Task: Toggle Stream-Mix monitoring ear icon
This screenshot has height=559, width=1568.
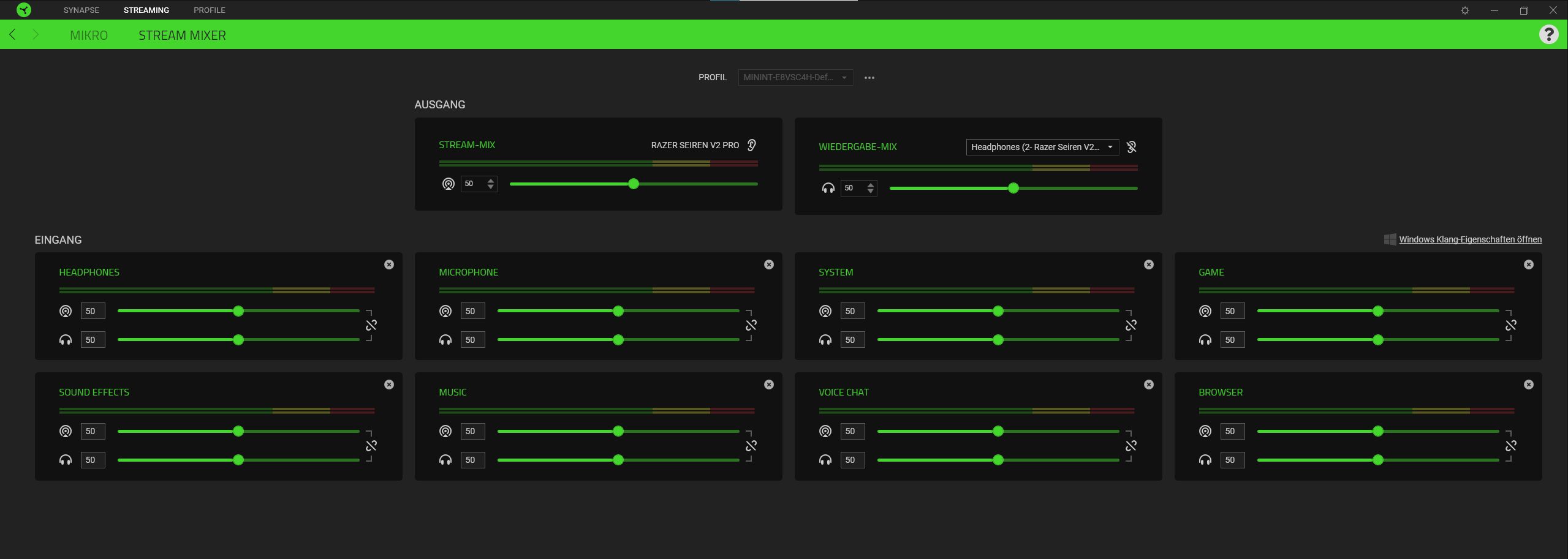Action: click(x=752, y=145)
